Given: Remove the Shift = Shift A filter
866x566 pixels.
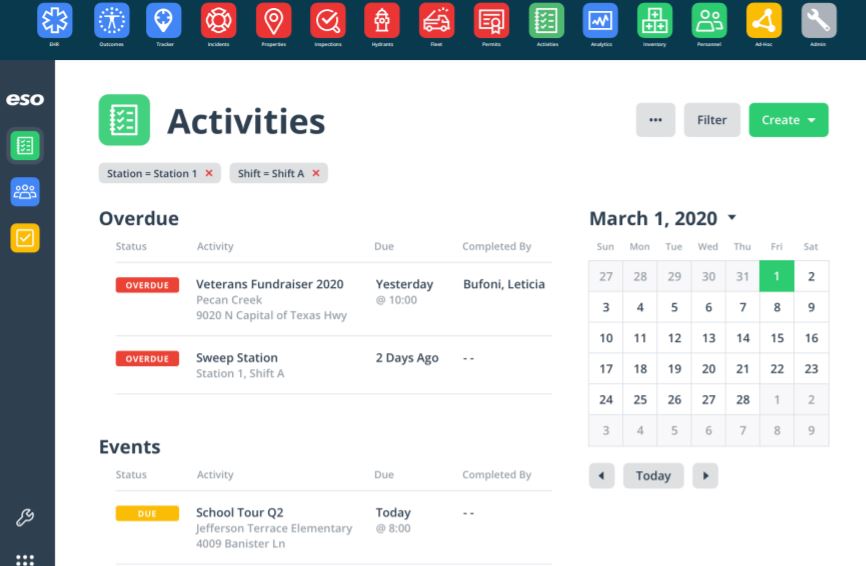Looking at the screenshot, I should [316, 173].
